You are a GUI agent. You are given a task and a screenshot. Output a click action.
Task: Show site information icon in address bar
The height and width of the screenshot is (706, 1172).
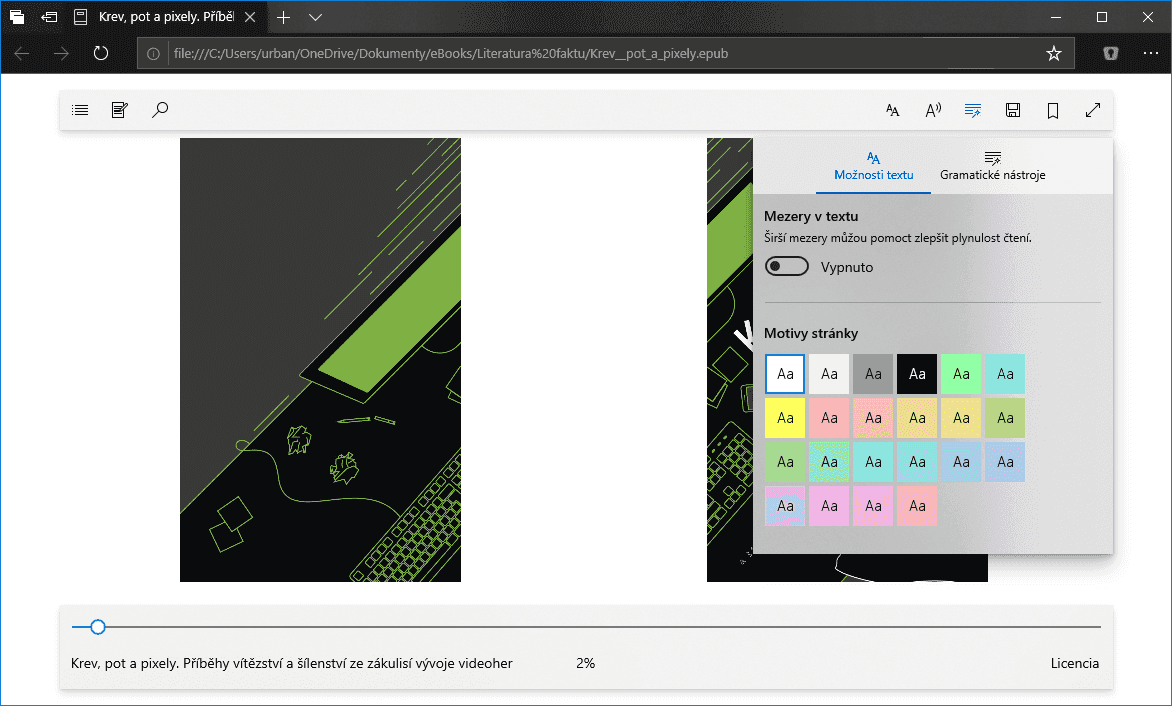(153, 54)
